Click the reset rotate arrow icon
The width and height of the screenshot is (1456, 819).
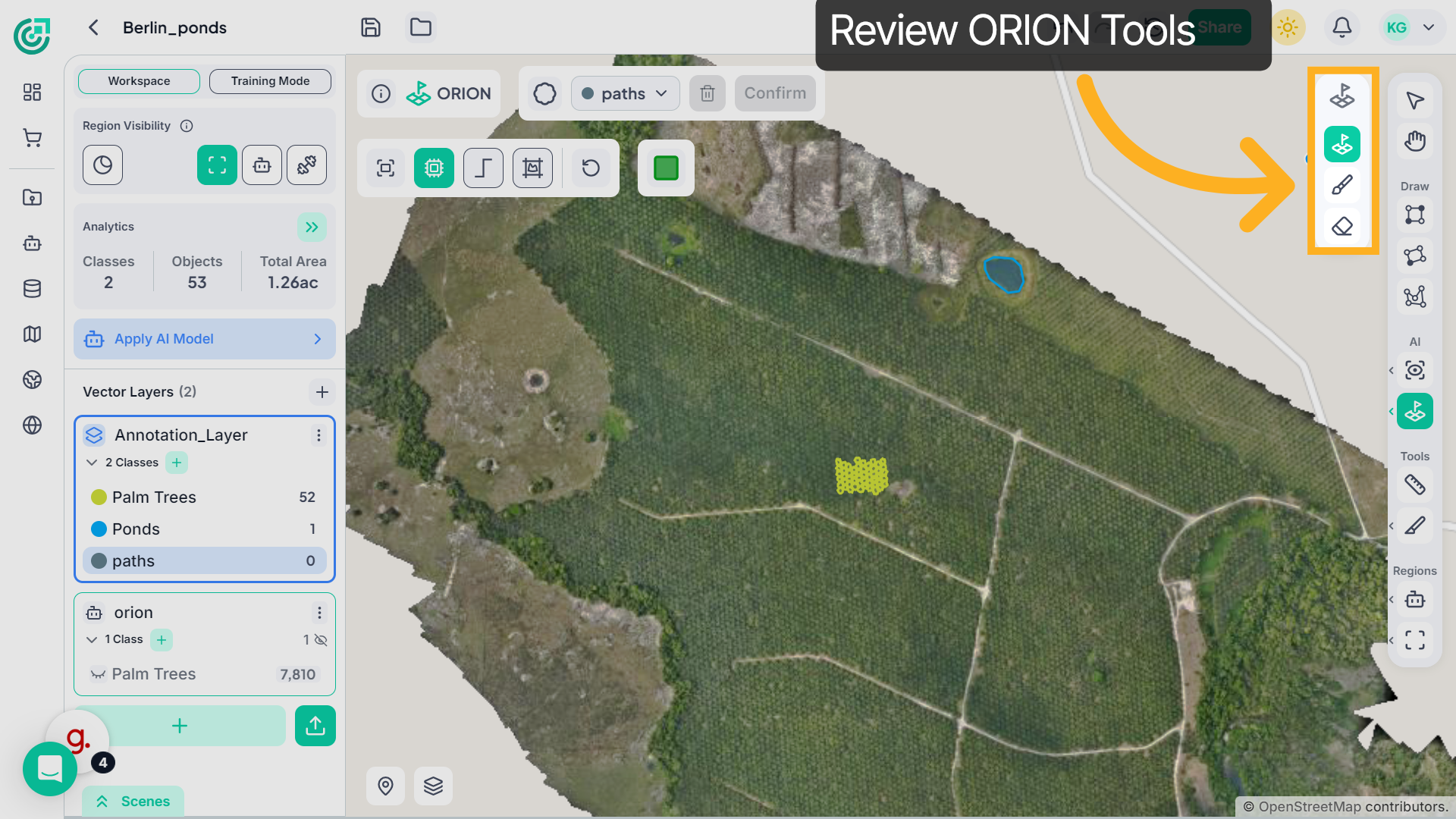point(591,168)
